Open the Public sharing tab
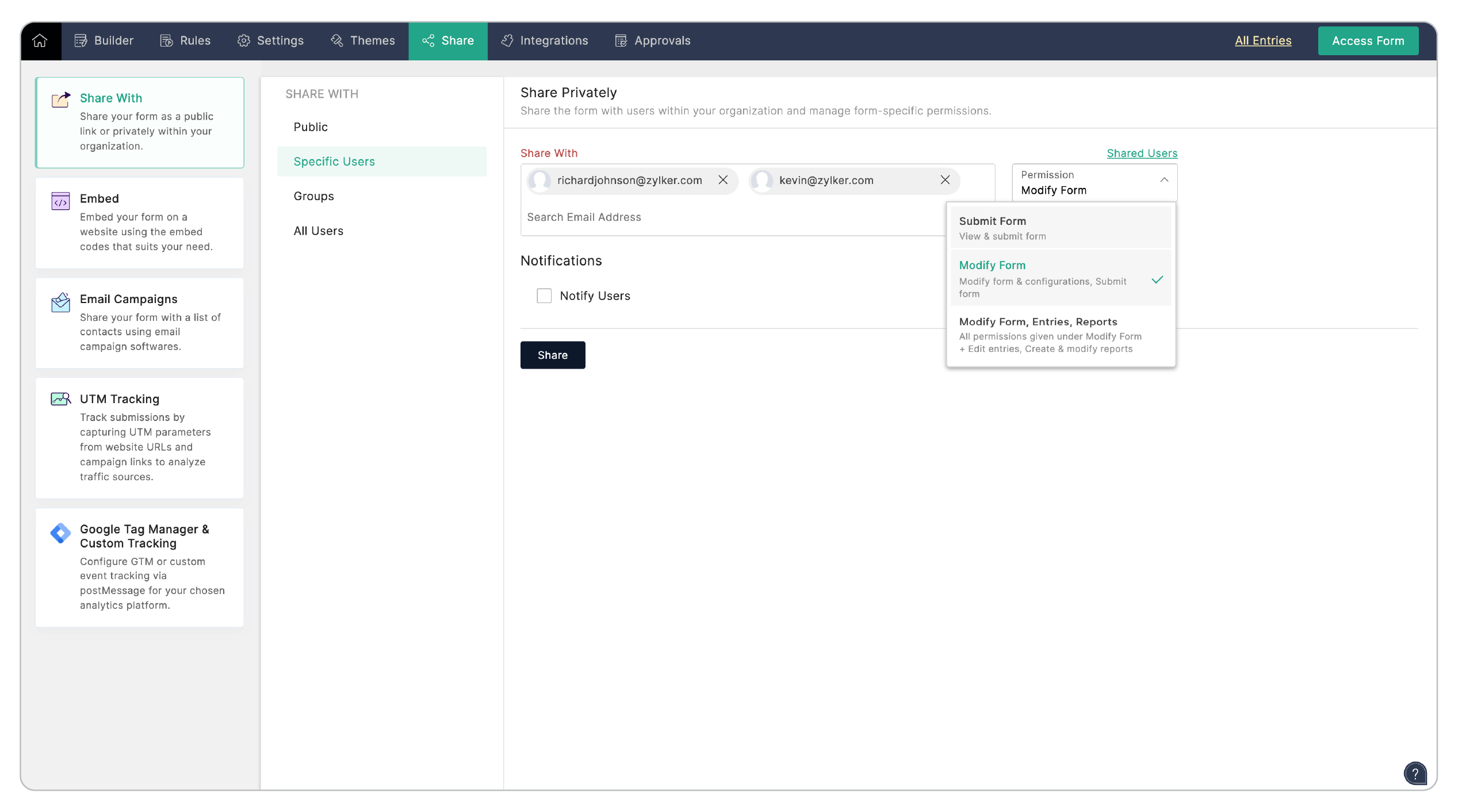This screenshot has width=1458, height=812. pyautogui.click(x=311, y=127)
